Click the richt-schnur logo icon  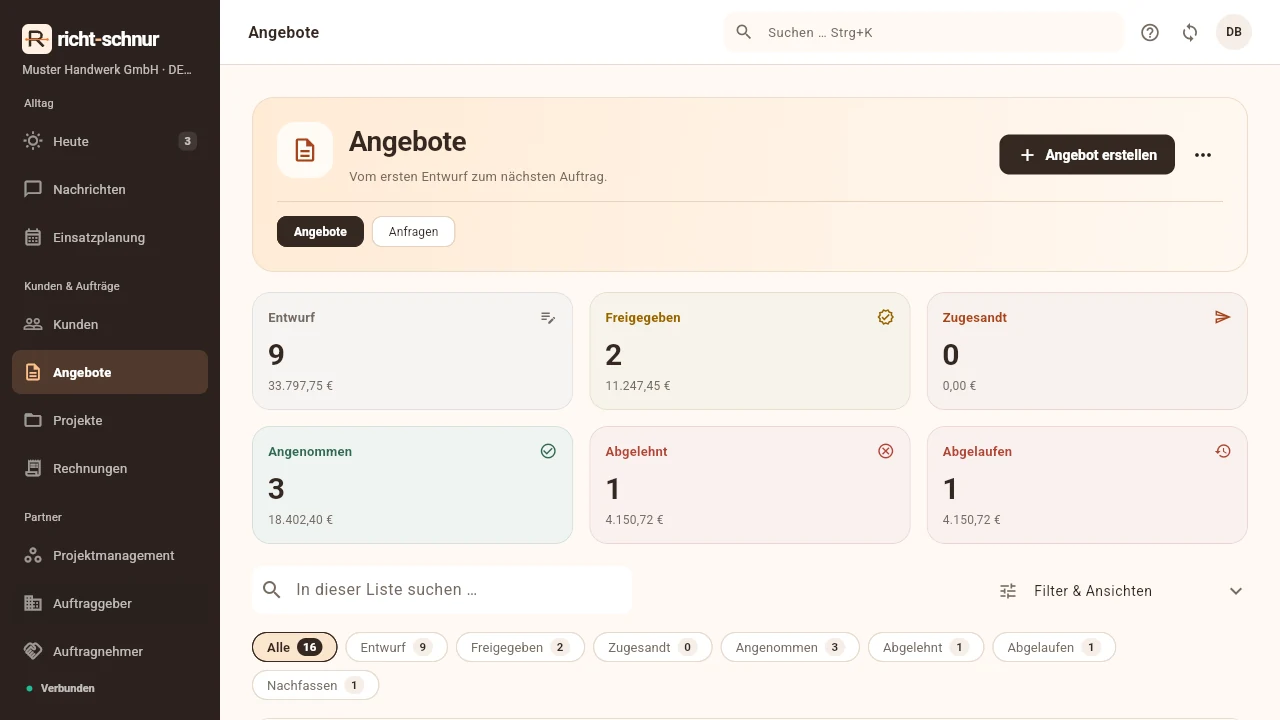pos(37,39)
